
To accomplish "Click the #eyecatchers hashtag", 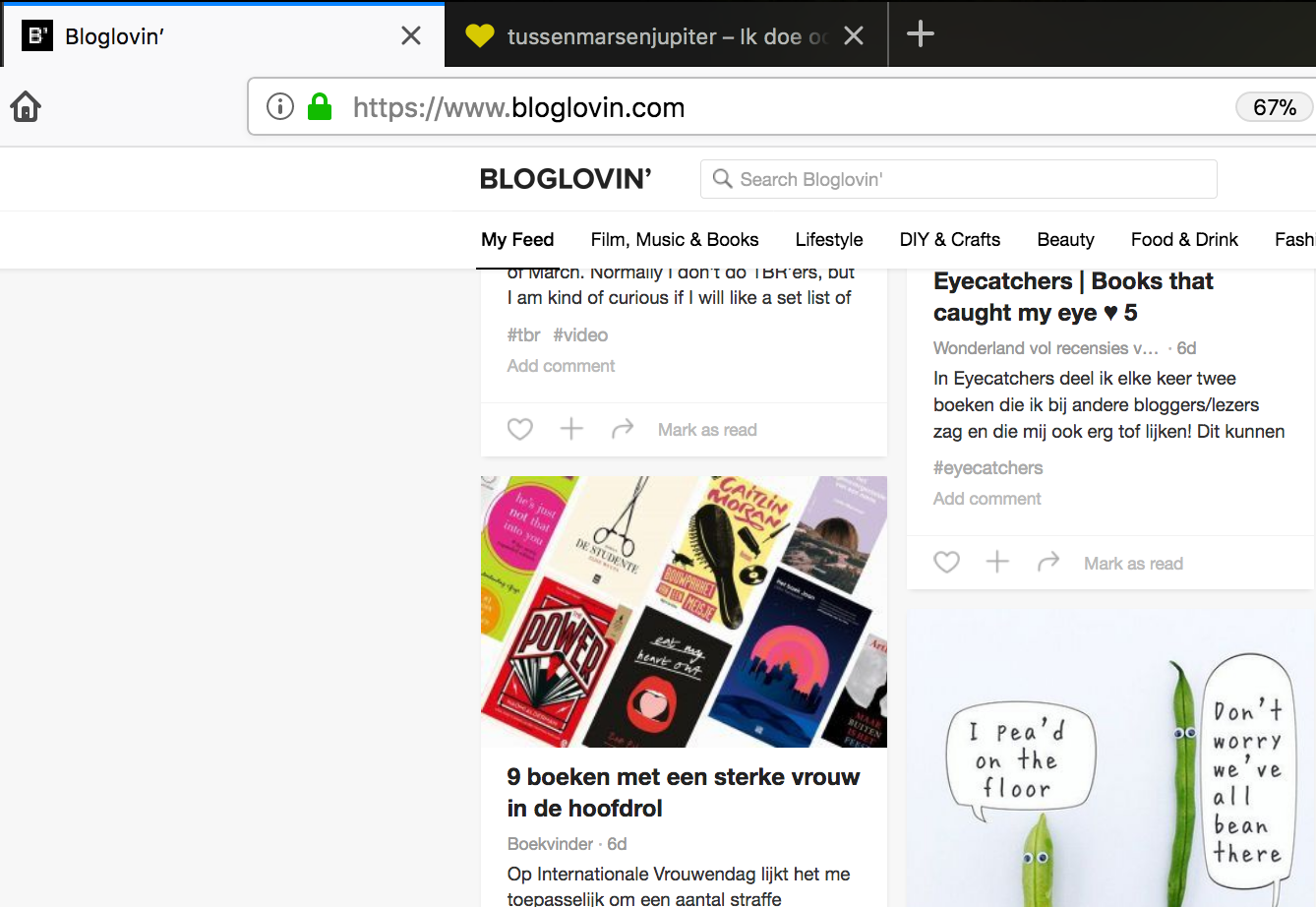I will coord(988,468).
